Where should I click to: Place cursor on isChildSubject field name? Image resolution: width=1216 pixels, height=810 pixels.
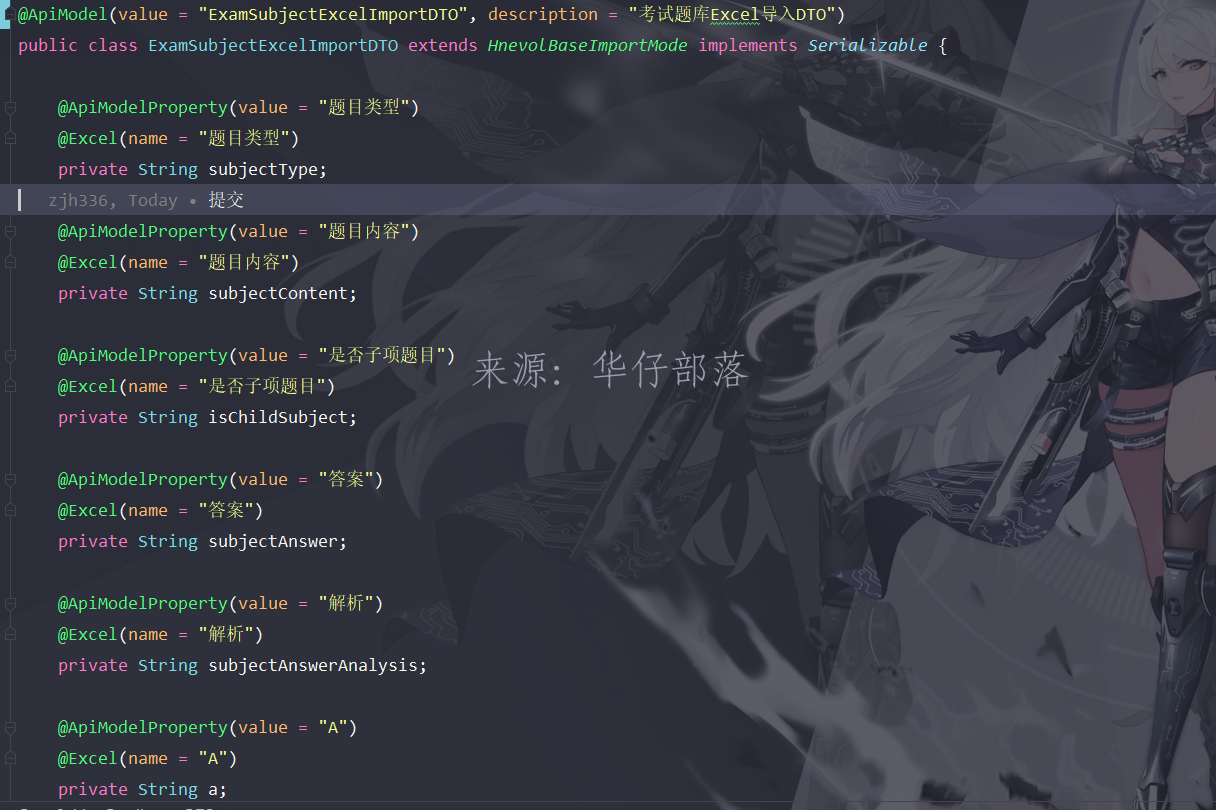tap(277, 418)
